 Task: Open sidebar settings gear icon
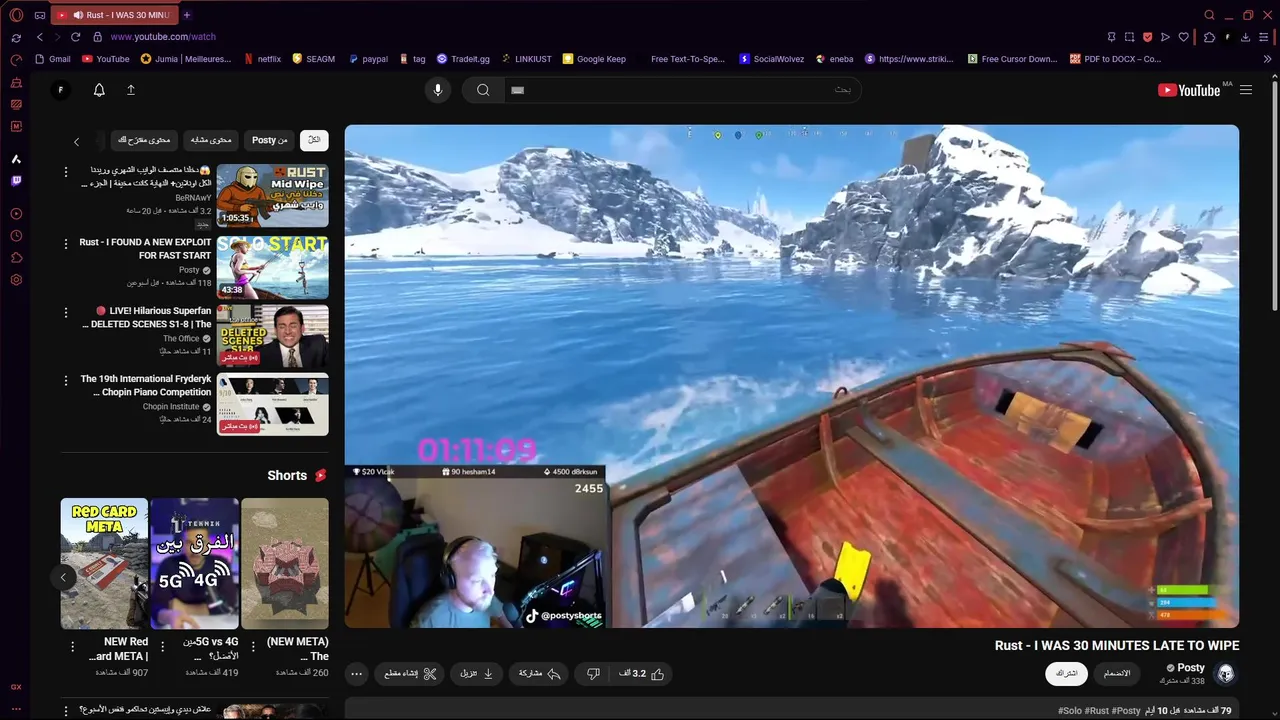16,280
